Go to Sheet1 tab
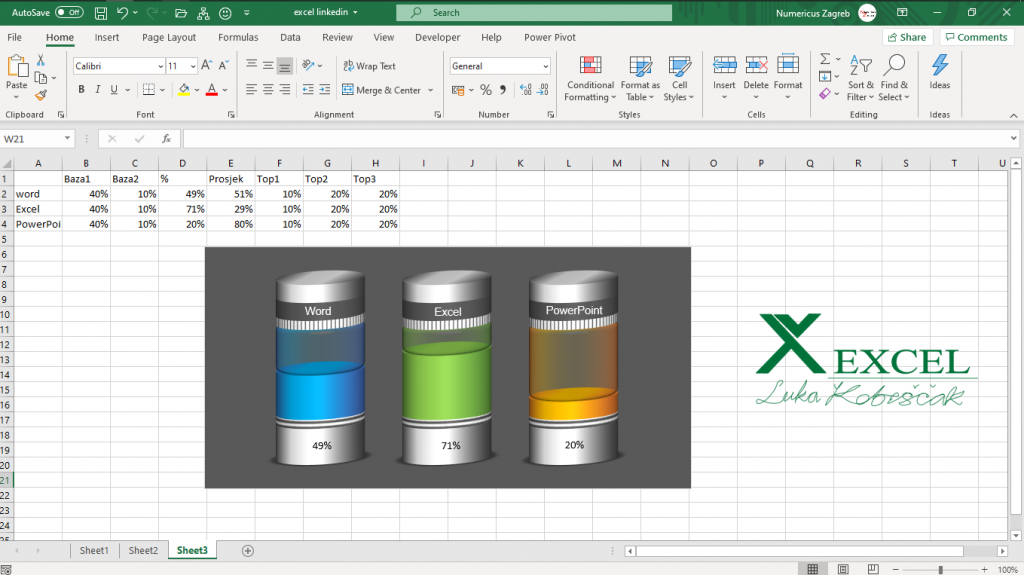1024x575 pixels. point(94,551)
